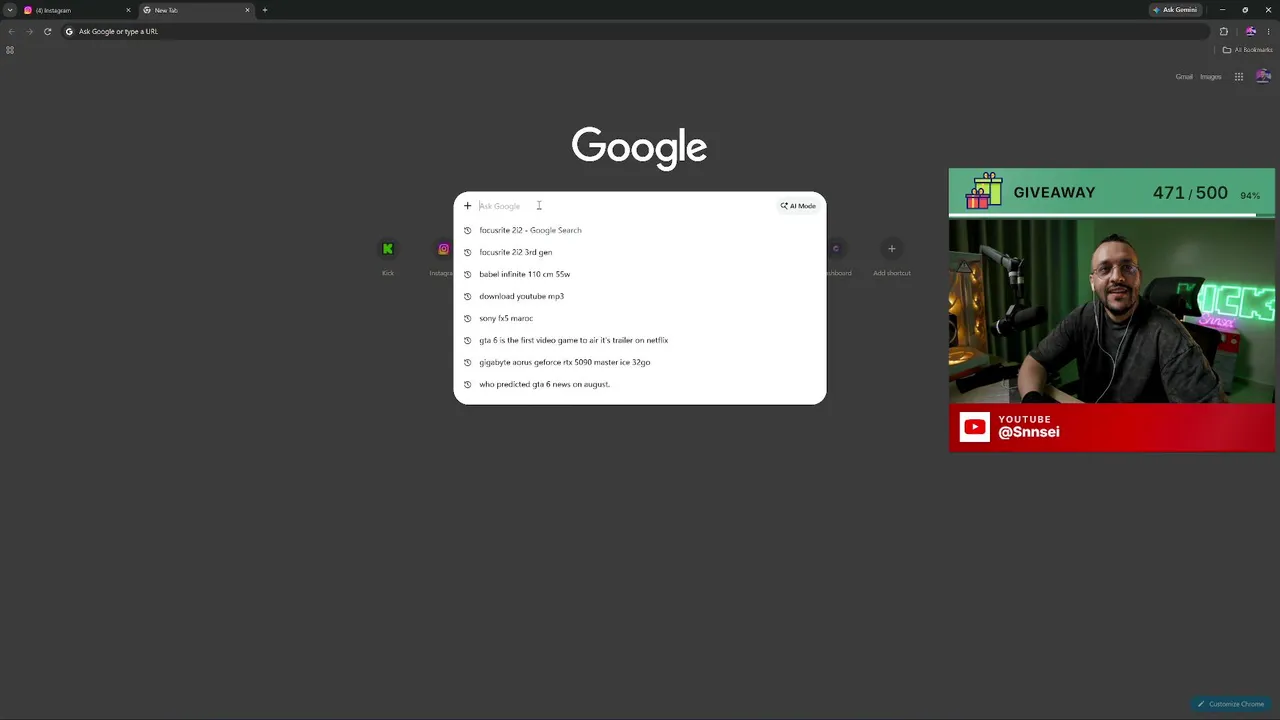Click the Ask Google search field
This screenshot has width=1280, height=720.
[x=625, y=206]
